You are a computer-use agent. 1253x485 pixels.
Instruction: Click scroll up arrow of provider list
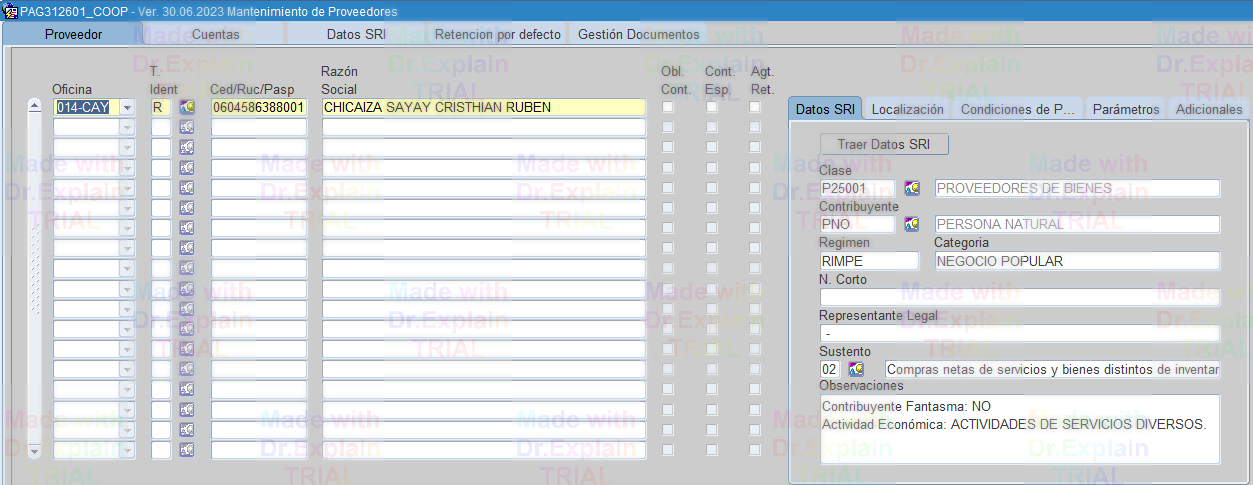click(34, 107)
